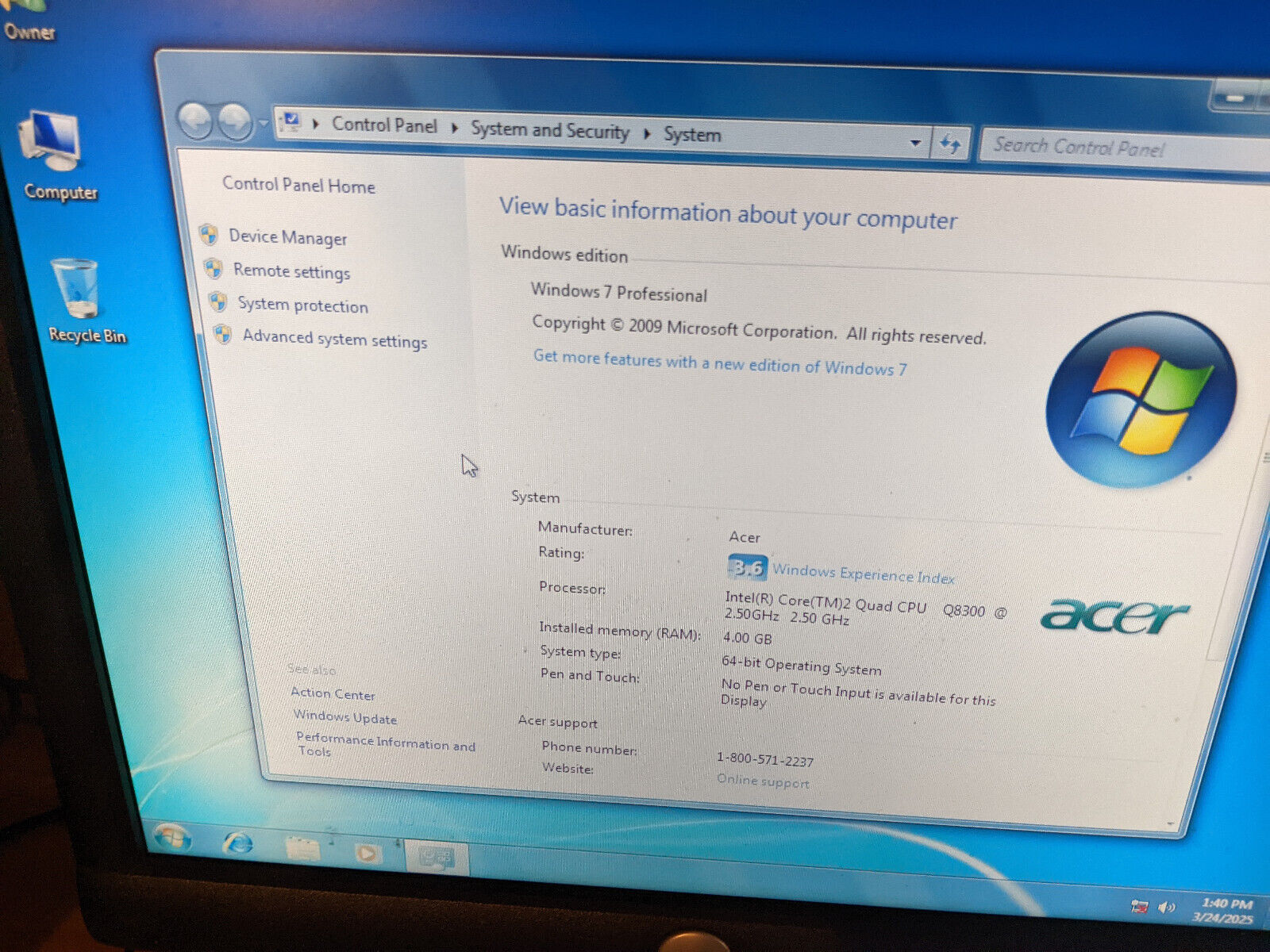The height and width of the screenshot is (952, 1270).
Task: Click the shield icon beside Device Manager
Action: pos(209,234)
